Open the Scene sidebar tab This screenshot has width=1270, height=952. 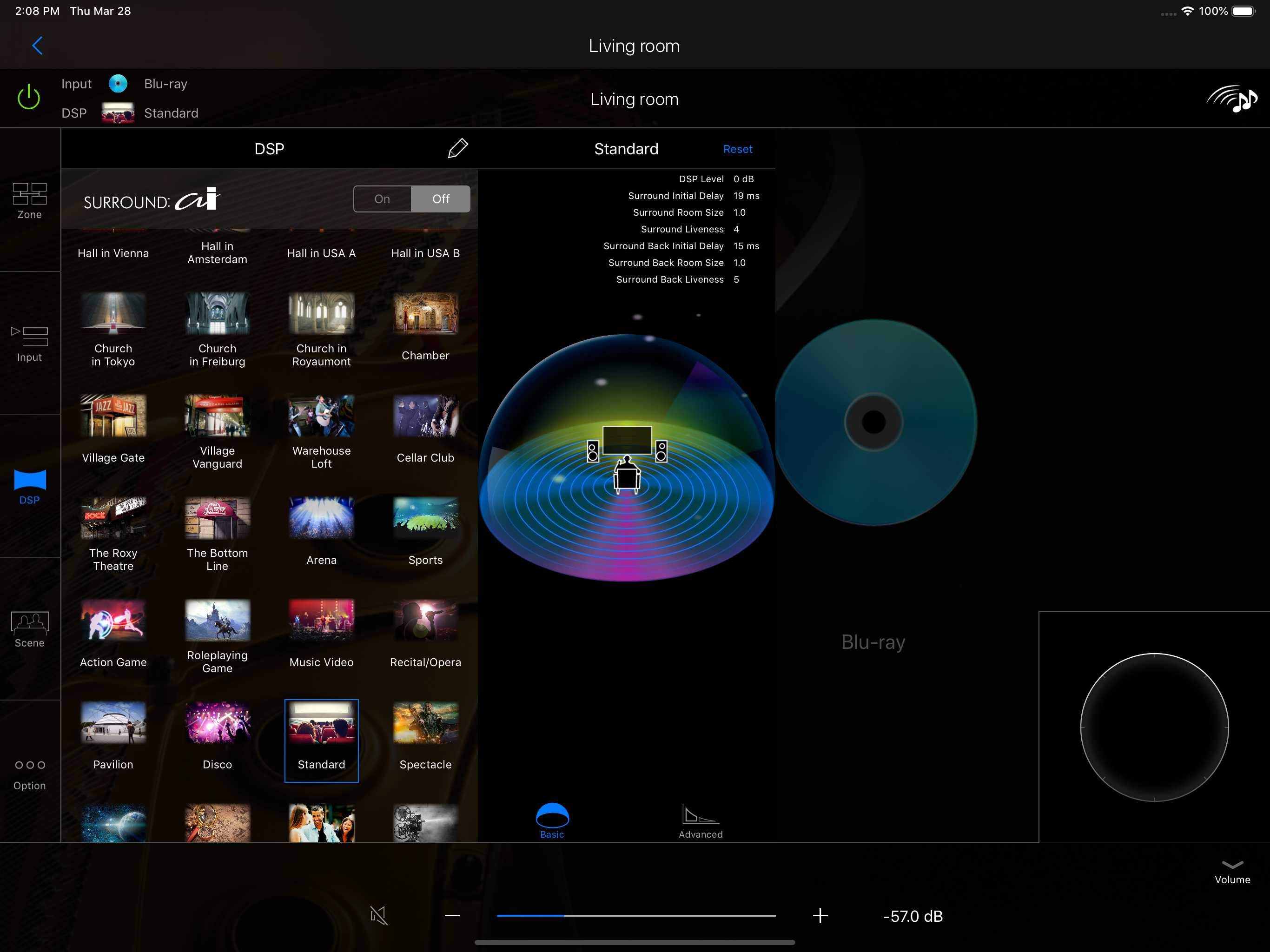click(x=30, y=630)
